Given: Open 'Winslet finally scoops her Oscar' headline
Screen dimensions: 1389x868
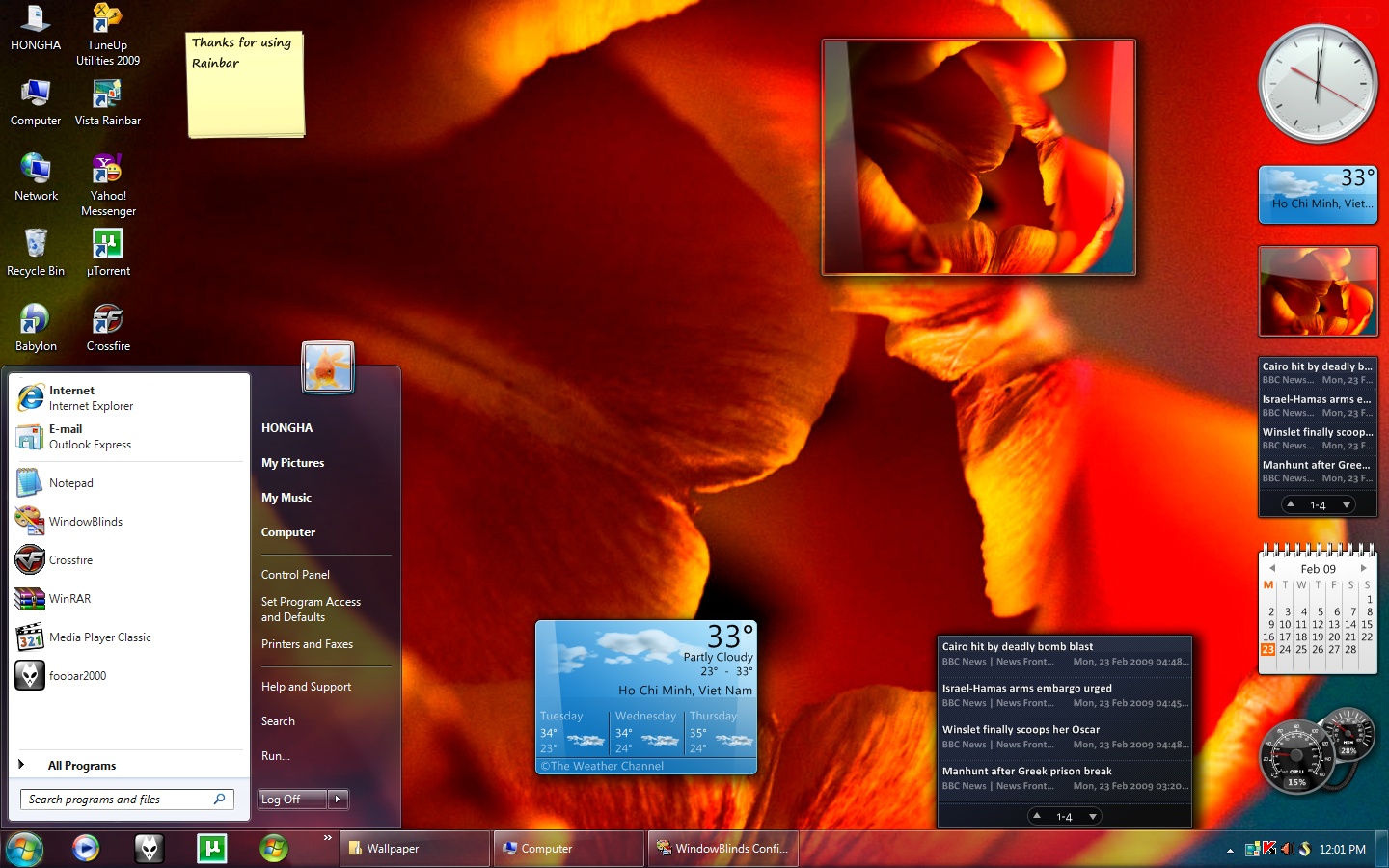Looking at the screenshot, I should 1021,729.
